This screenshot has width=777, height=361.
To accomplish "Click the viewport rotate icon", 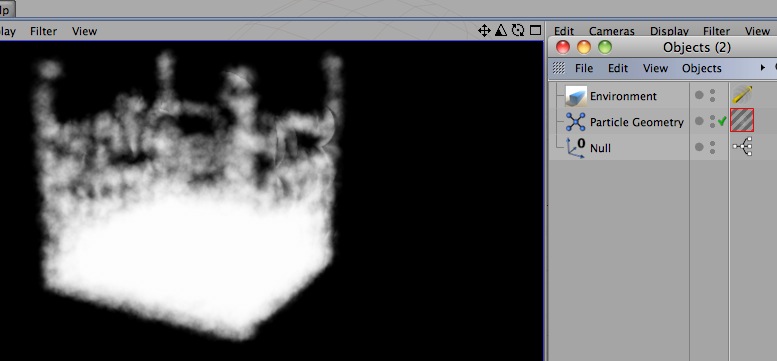I will (518, 31).
